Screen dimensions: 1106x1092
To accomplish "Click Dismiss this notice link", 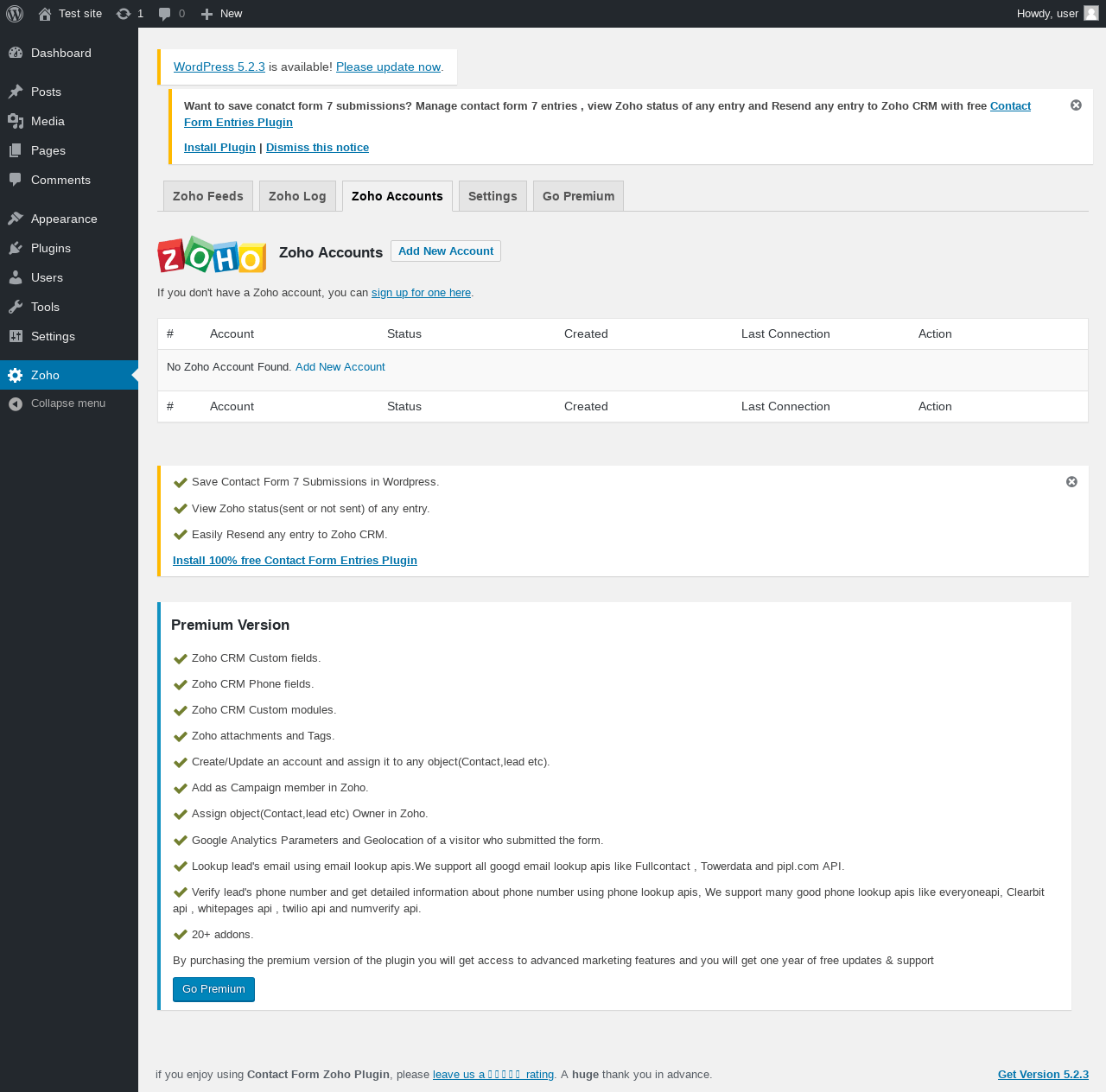I will [317, 147].
